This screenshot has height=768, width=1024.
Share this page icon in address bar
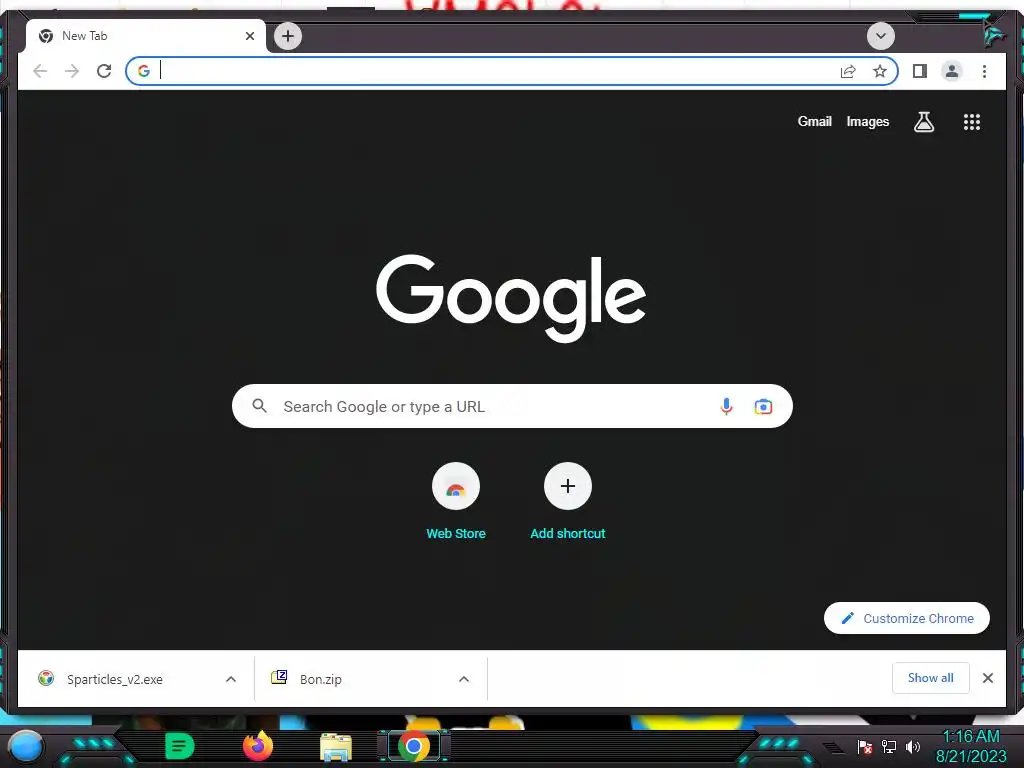coord(848,71)
